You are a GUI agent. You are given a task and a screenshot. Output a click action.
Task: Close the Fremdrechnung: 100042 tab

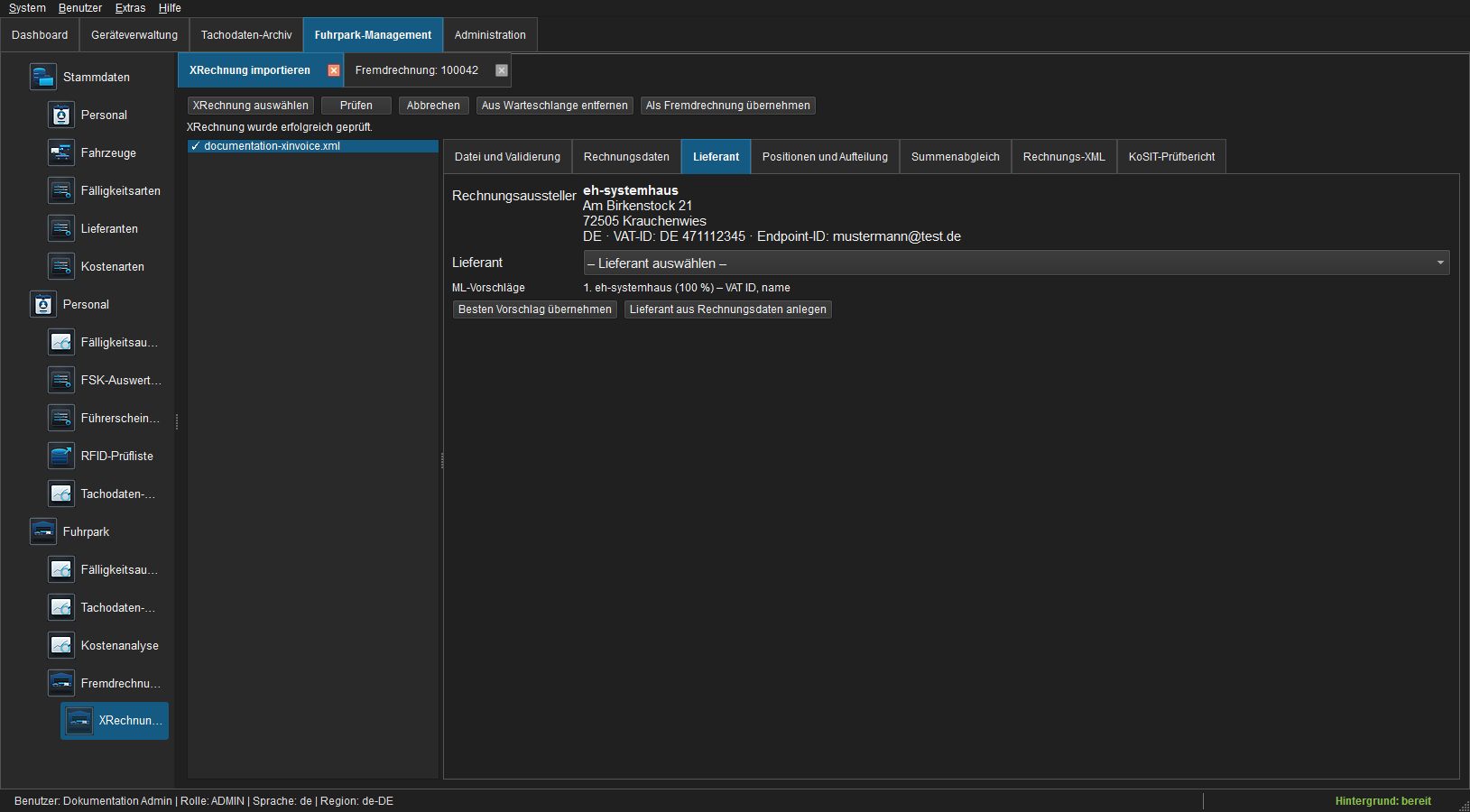coord(502,70)
